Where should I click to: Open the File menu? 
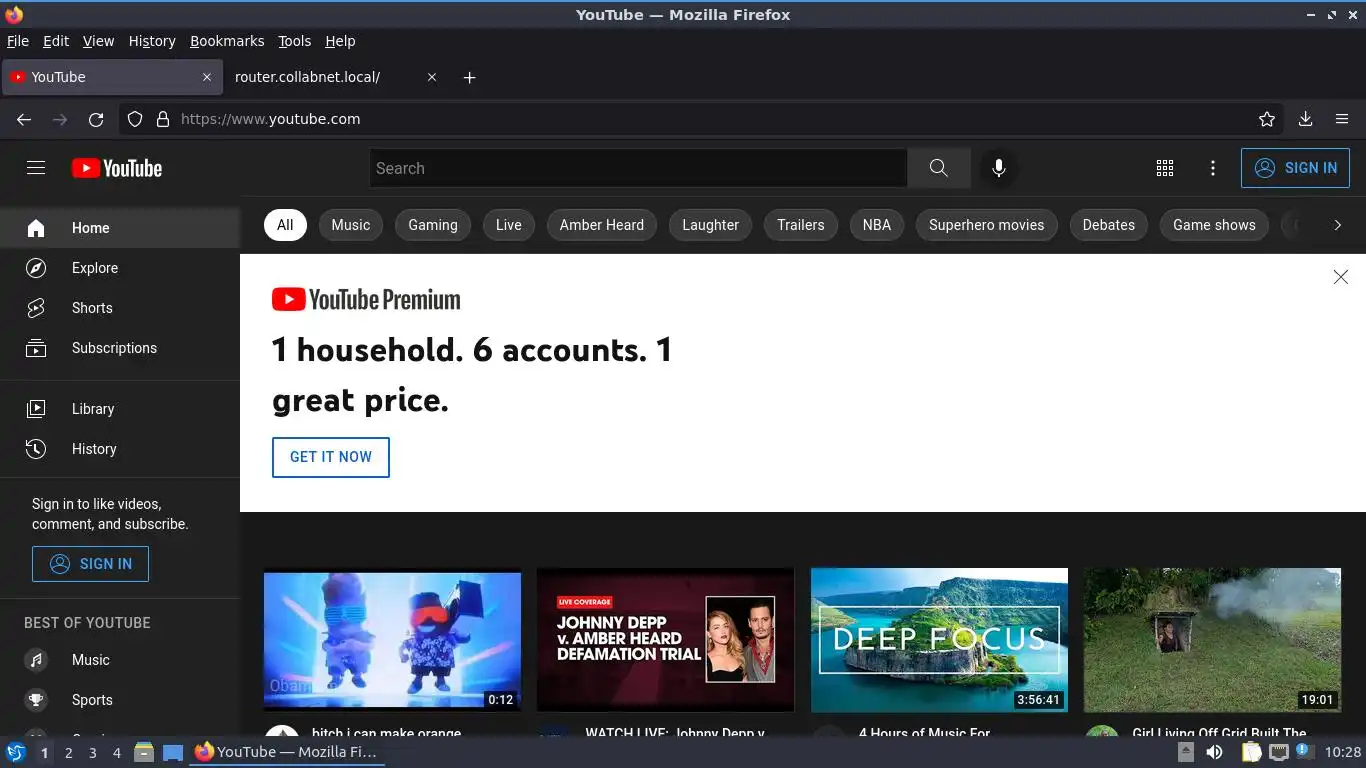click(18, 41)
